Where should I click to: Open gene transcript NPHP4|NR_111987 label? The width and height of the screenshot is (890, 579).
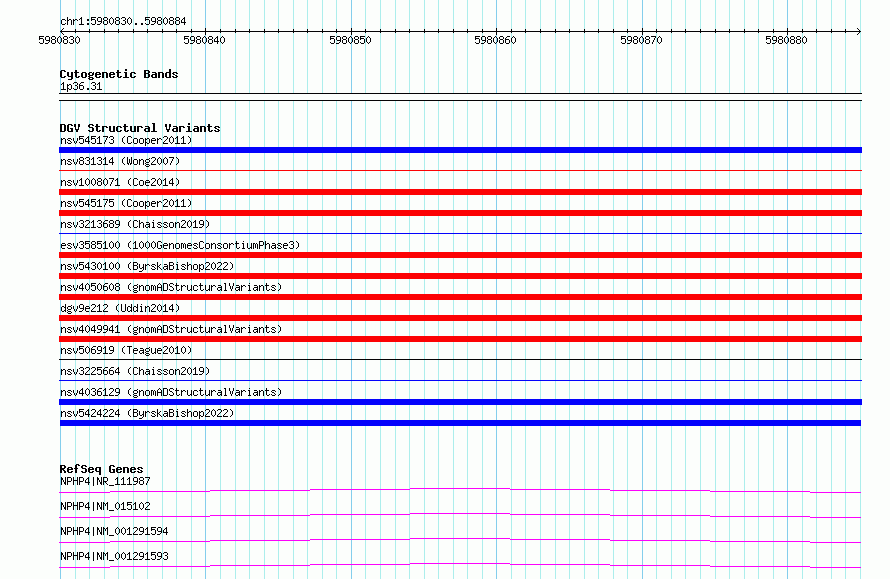[x=105, y=481]
